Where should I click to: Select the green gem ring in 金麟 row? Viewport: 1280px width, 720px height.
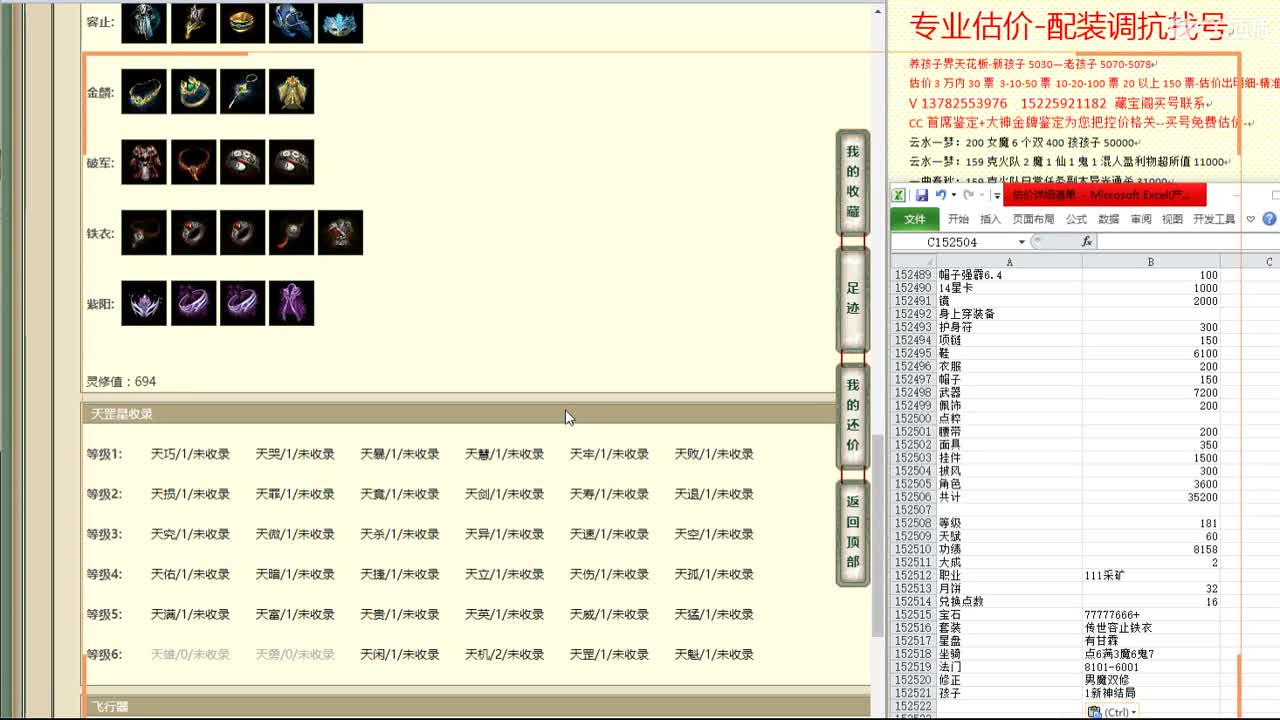tap(193, 92)
